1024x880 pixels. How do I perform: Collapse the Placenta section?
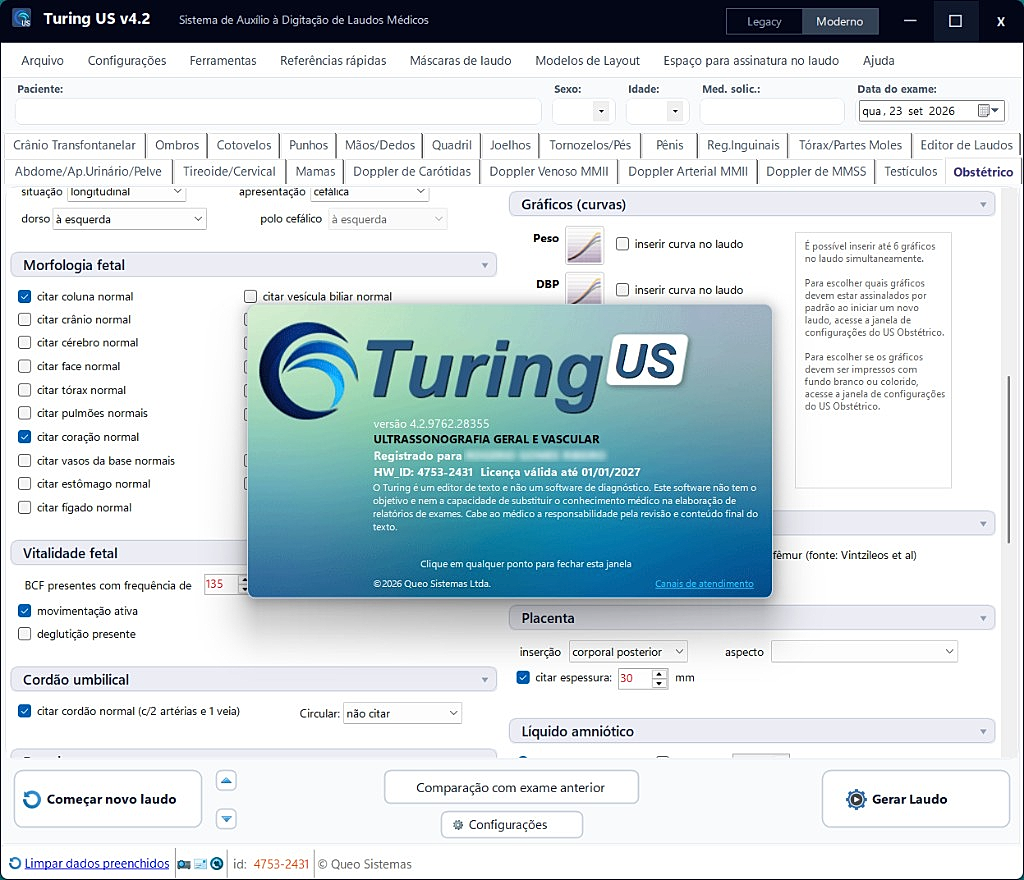pyautogui.click(x=983, y=618)
